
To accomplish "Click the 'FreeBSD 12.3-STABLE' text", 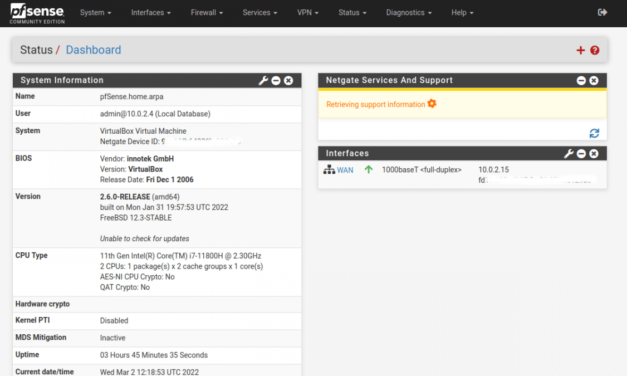I will point(136,218).
